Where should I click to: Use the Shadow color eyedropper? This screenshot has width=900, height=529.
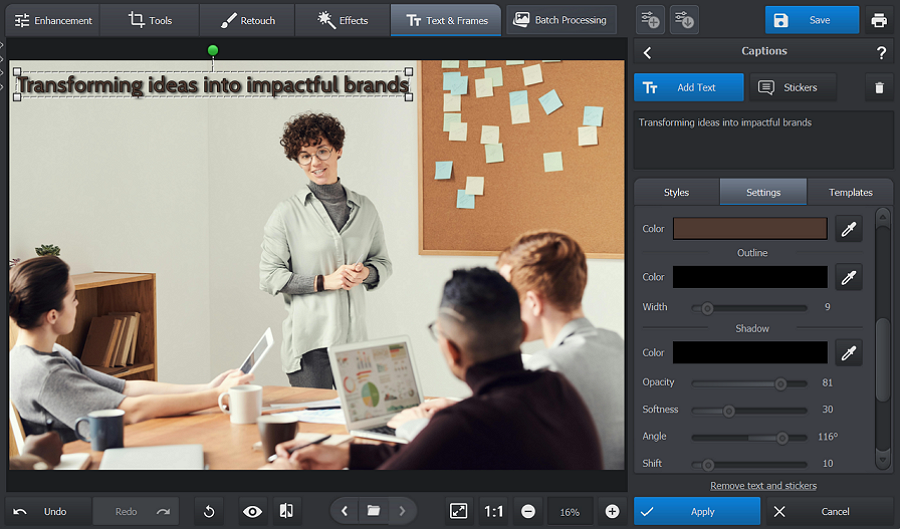[848, 352]
